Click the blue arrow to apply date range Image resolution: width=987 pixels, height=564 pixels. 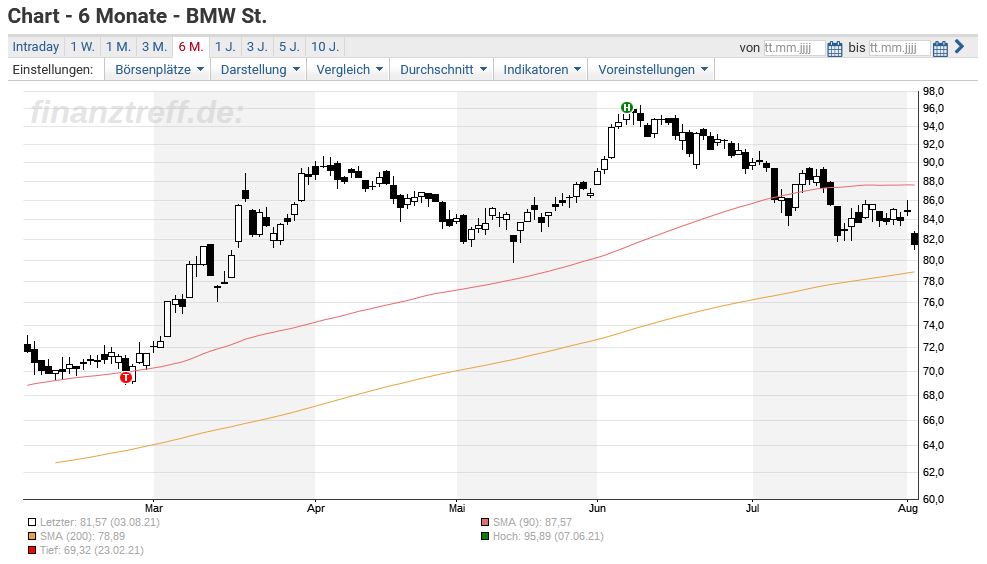959,46
